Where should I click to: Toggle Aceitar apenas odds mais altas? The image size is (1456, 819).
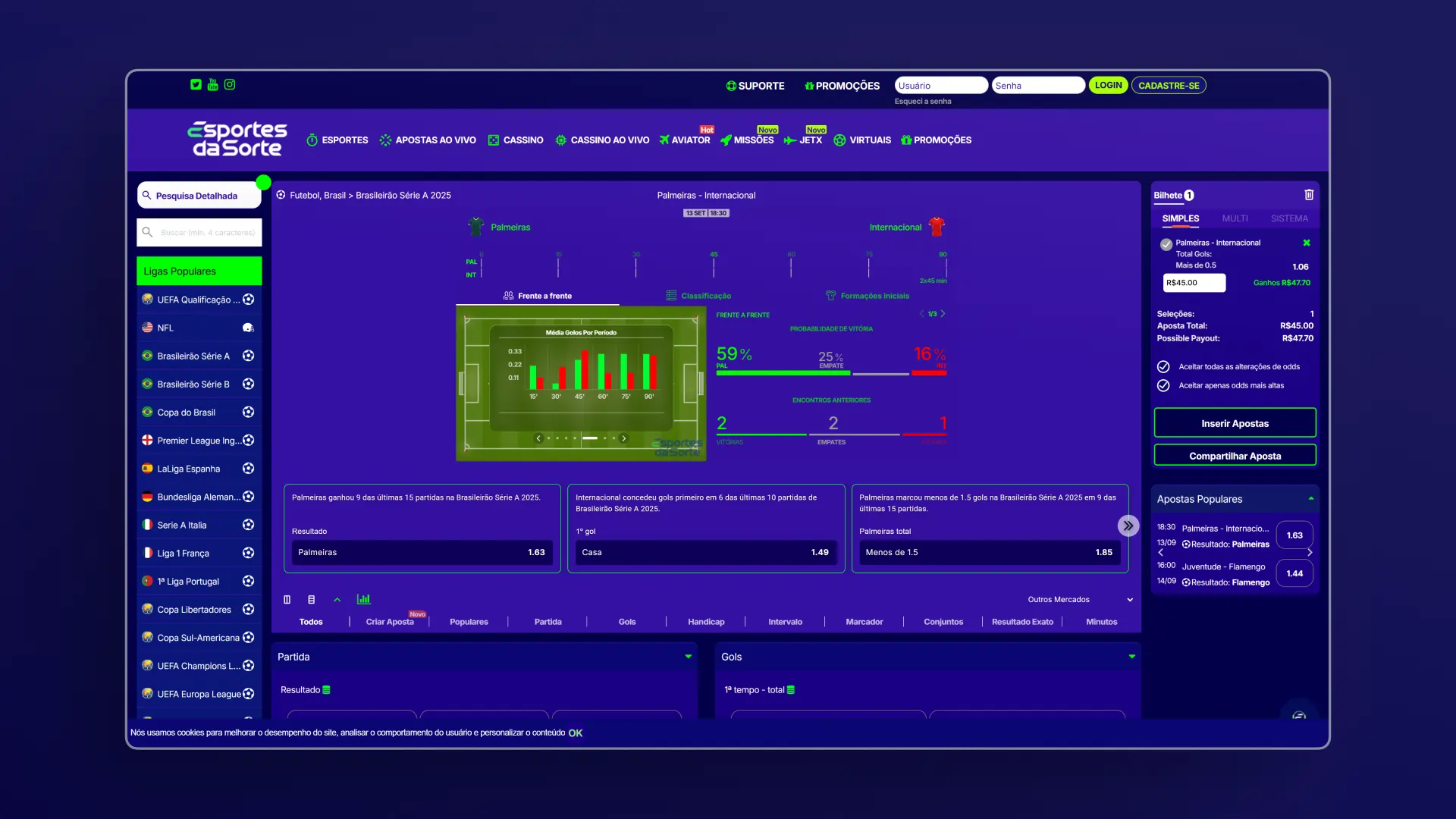[x=1163, y=386]
